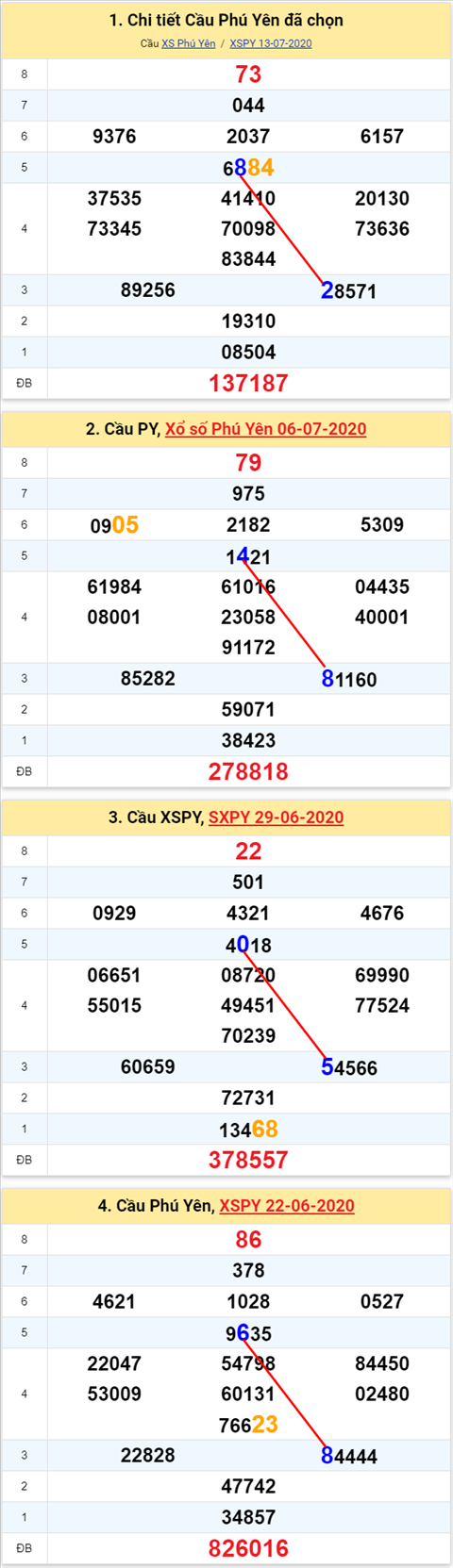Open Xổ số Phú Yên 06-07-2020 link

(266, 429)
